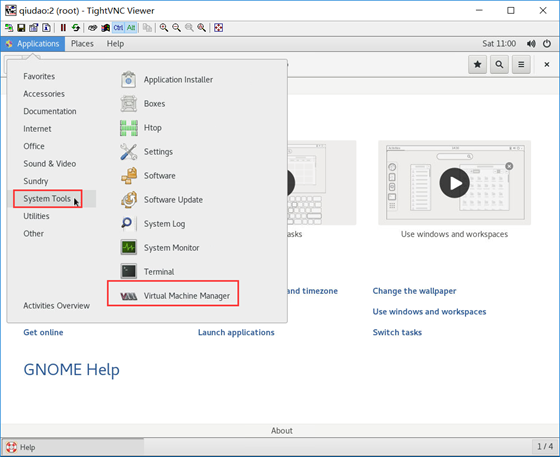
Task: Select the Sundry category
Action: coord(36,181)
